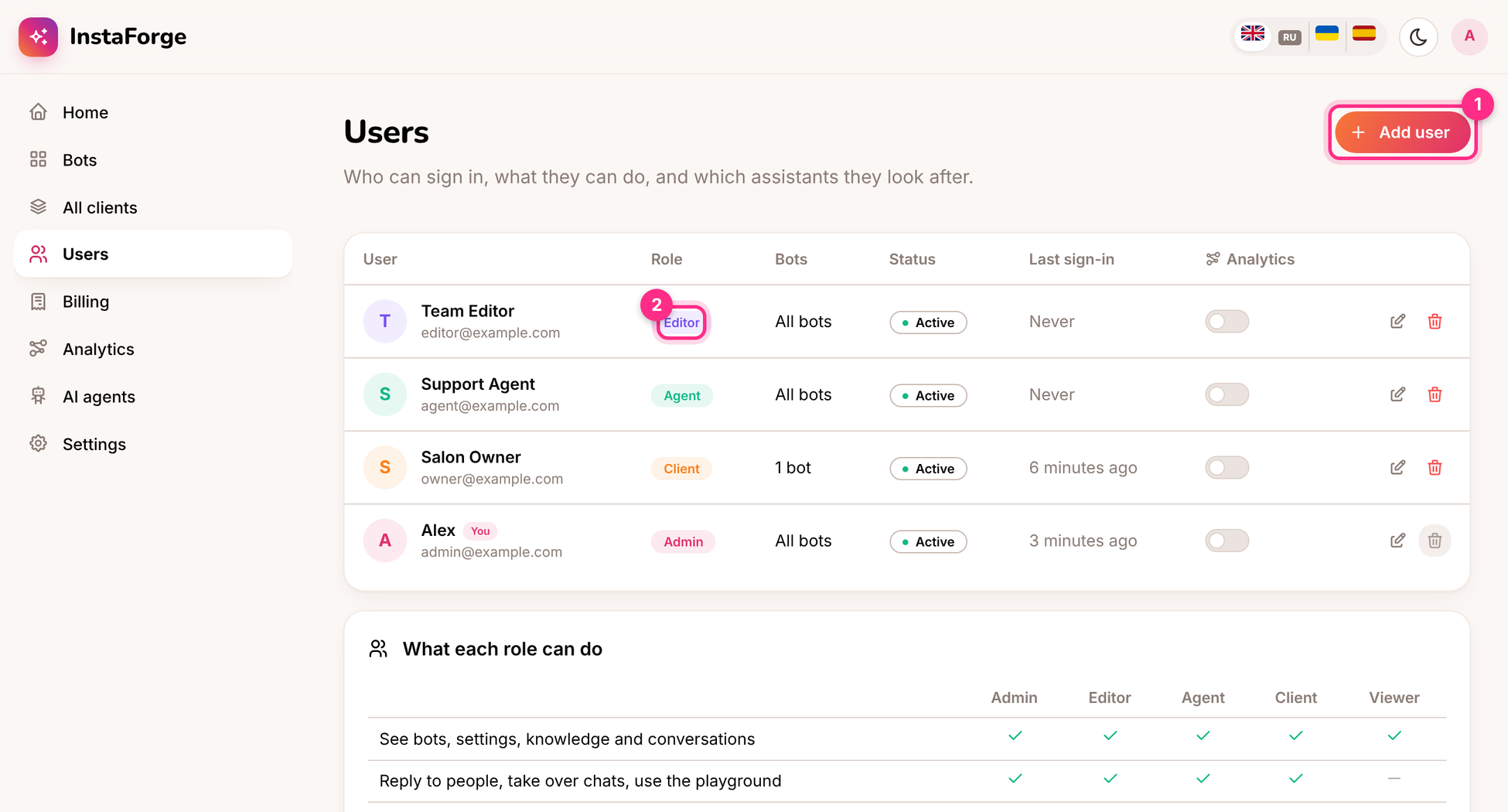Click the InstaForge logo icon
The image size is (1508, 812).
pos(38,36)
